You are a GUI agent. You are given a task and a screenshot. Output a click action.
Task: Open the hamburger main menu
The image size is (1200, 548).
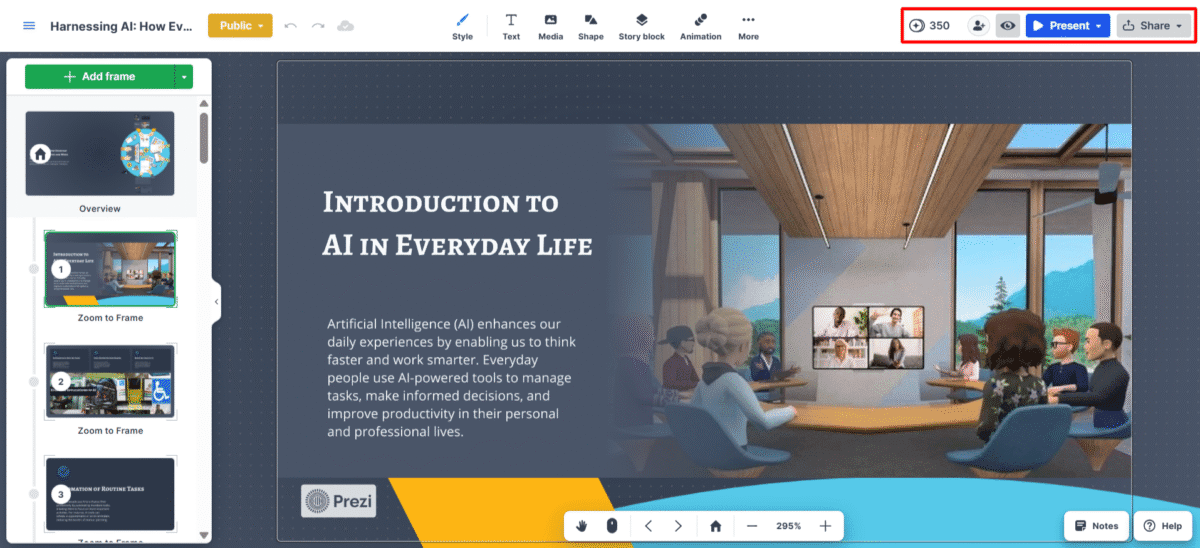coord(28,26)
